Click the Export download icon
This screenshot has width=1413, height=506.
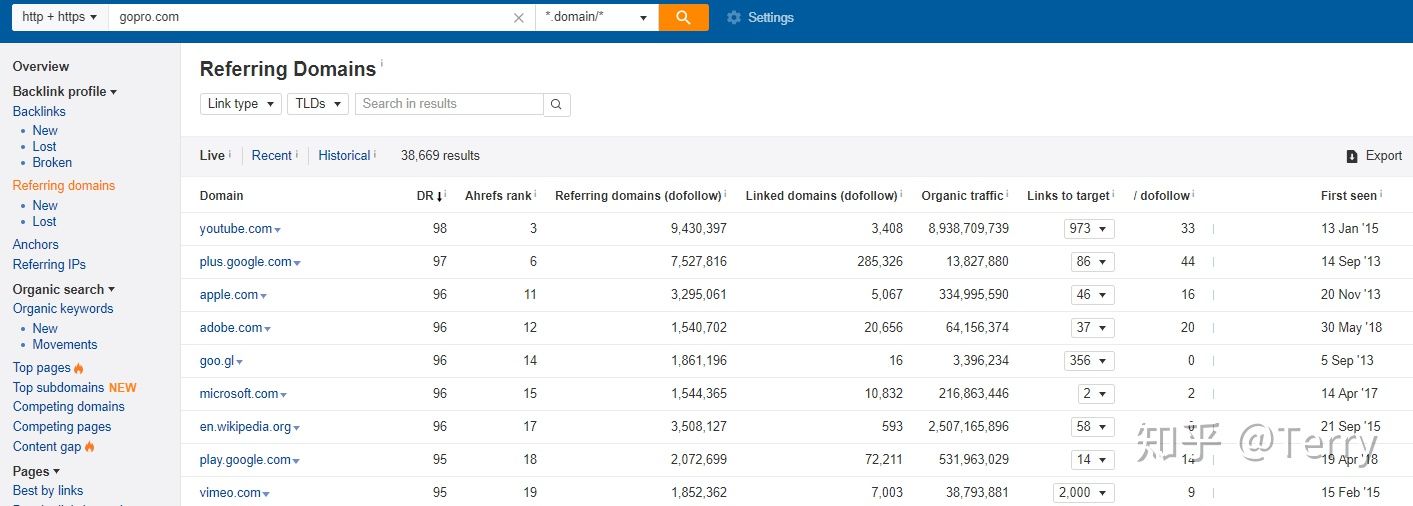(x=1352, y=156)
